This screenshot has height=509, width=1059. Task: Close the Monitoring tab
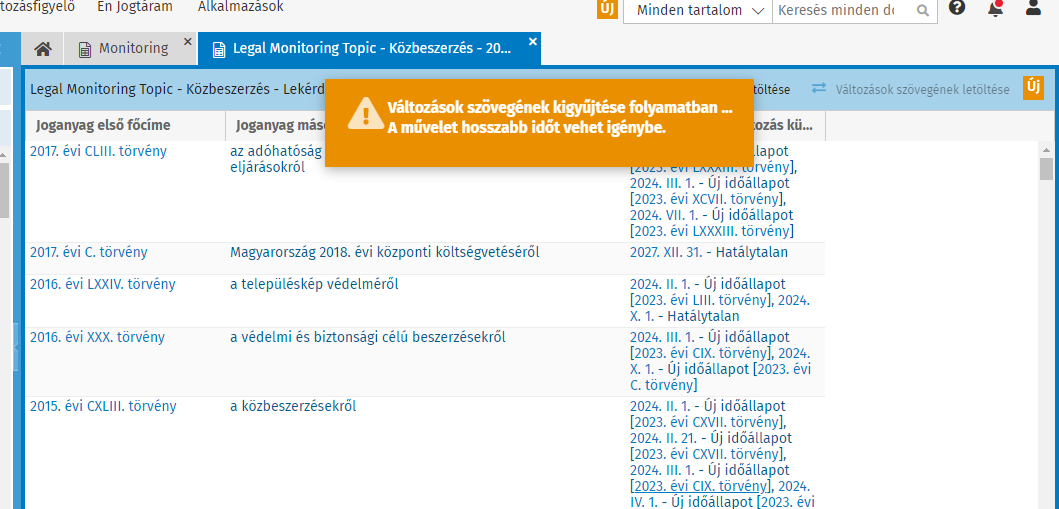(187, 42)
